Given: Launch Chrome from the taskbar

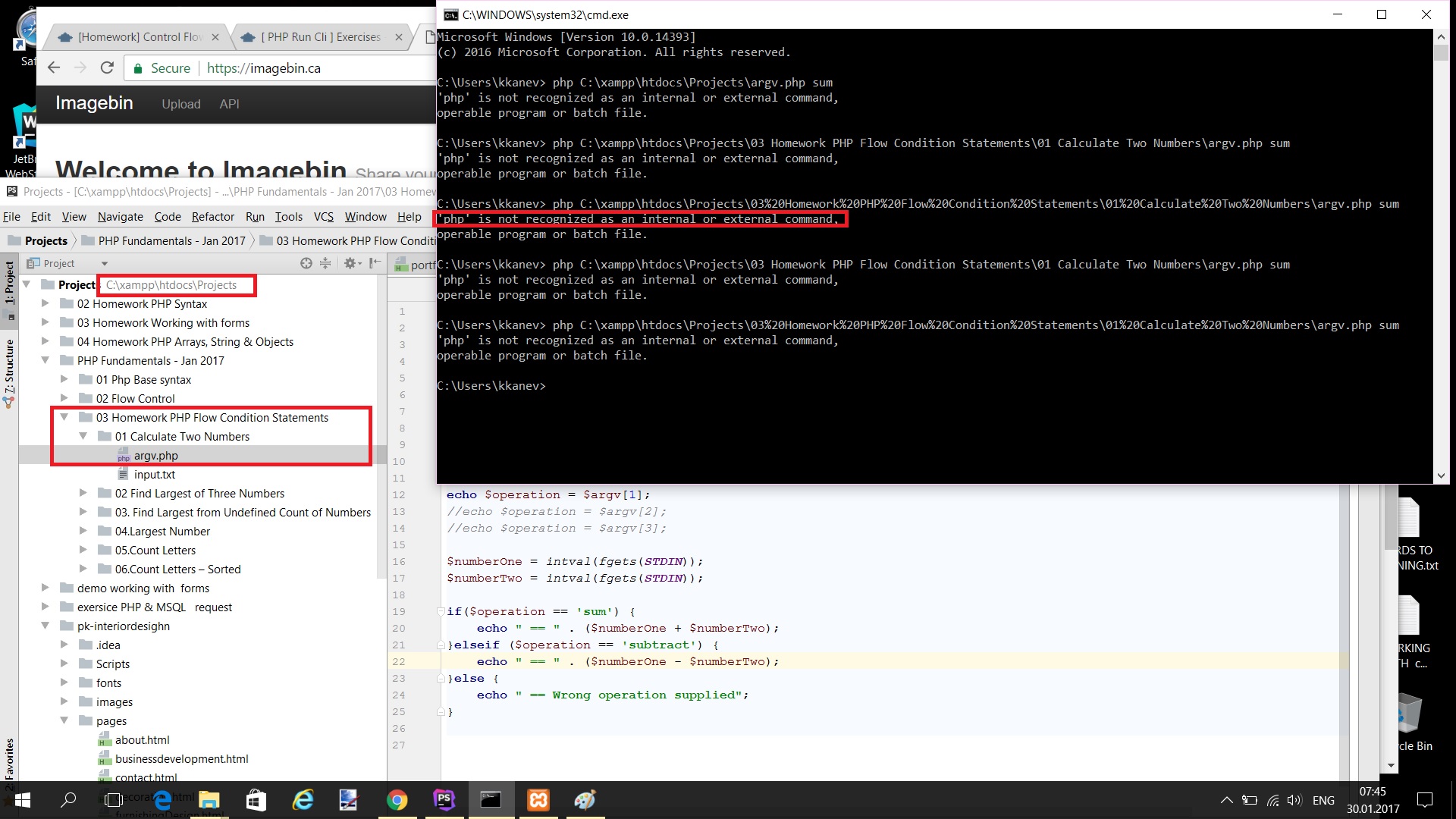Looking at the screenshot, I should (x=397, y=799).
